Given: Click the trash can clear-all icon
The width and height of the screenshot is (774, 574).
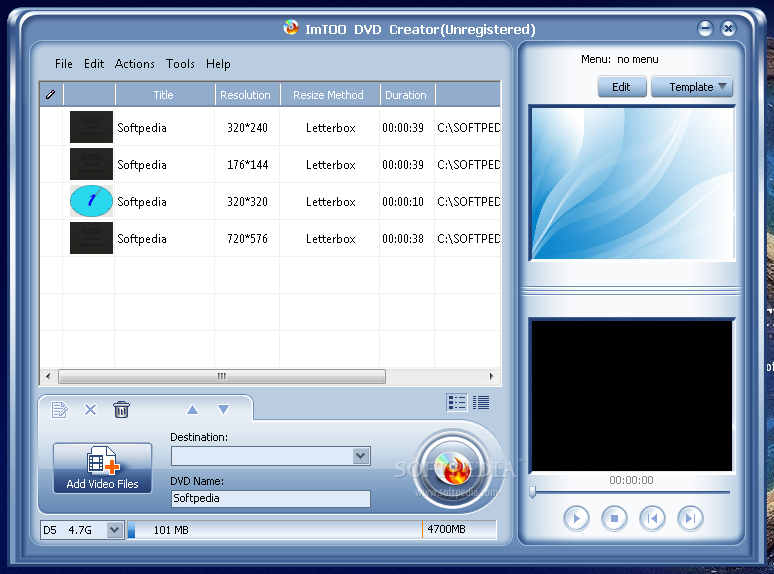Looking at the screenshot, I should coord(121,409).
